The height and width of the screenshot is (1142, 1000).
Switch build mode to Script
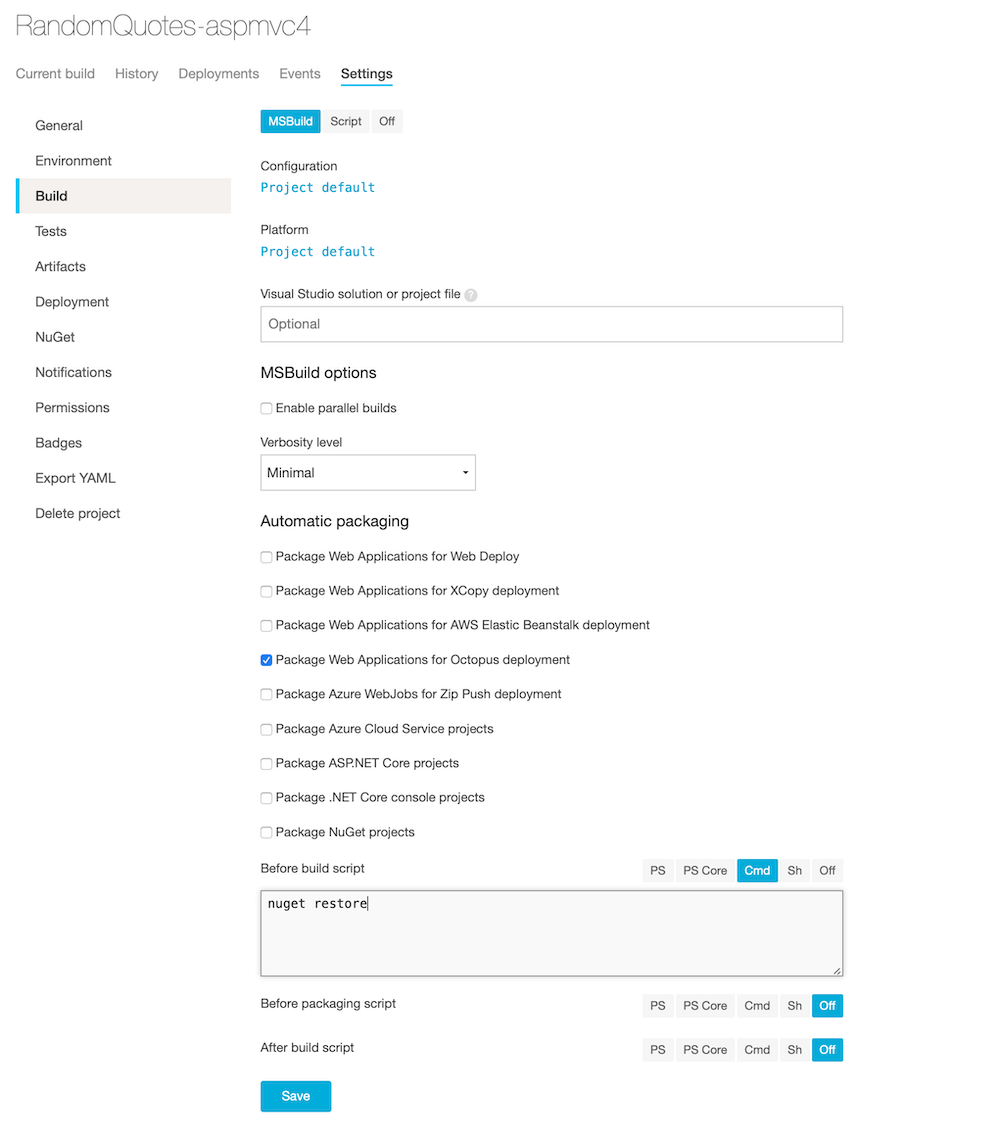click(x=345, y=120)
